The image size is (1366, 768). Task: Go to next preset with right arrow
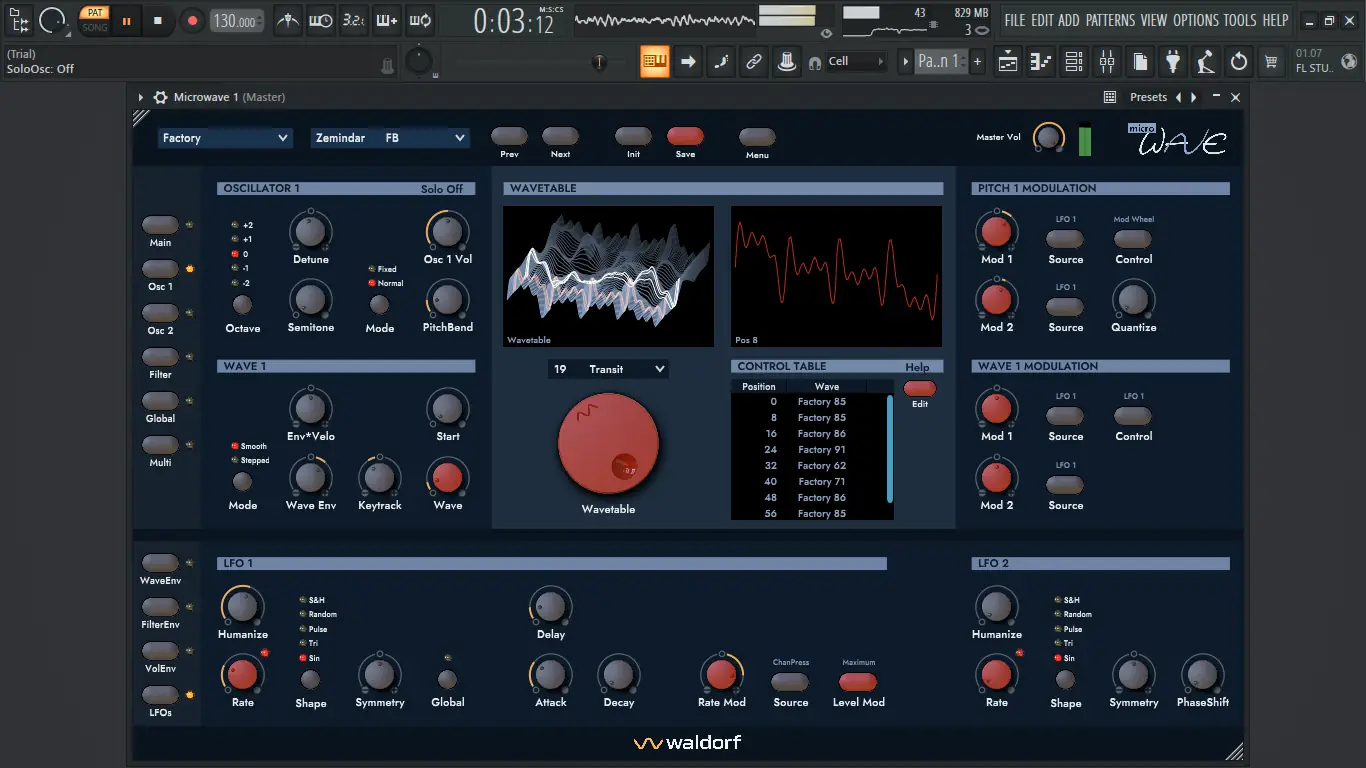pyautogui.click(x=1193, y=97)
